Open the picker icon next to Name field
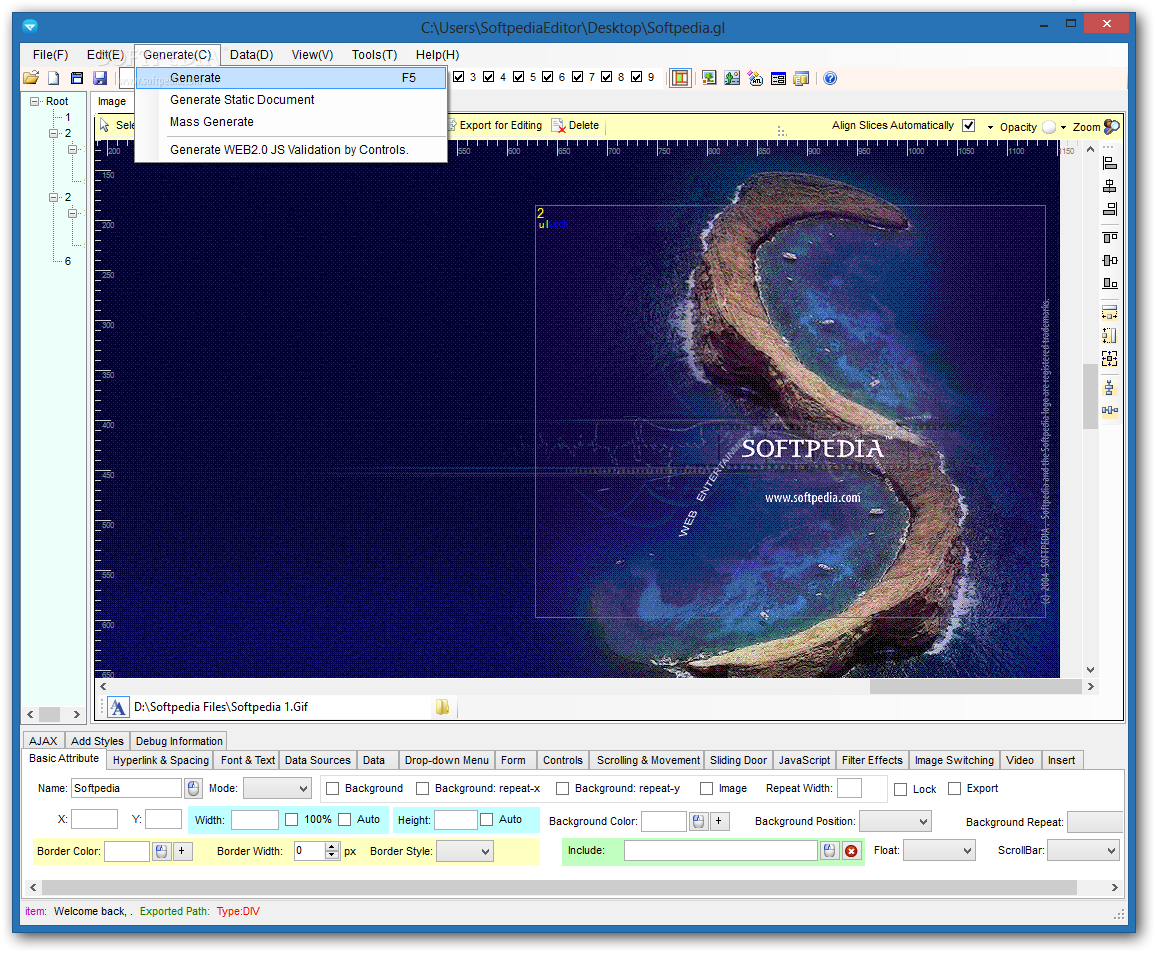 click(x=193, y=788)
